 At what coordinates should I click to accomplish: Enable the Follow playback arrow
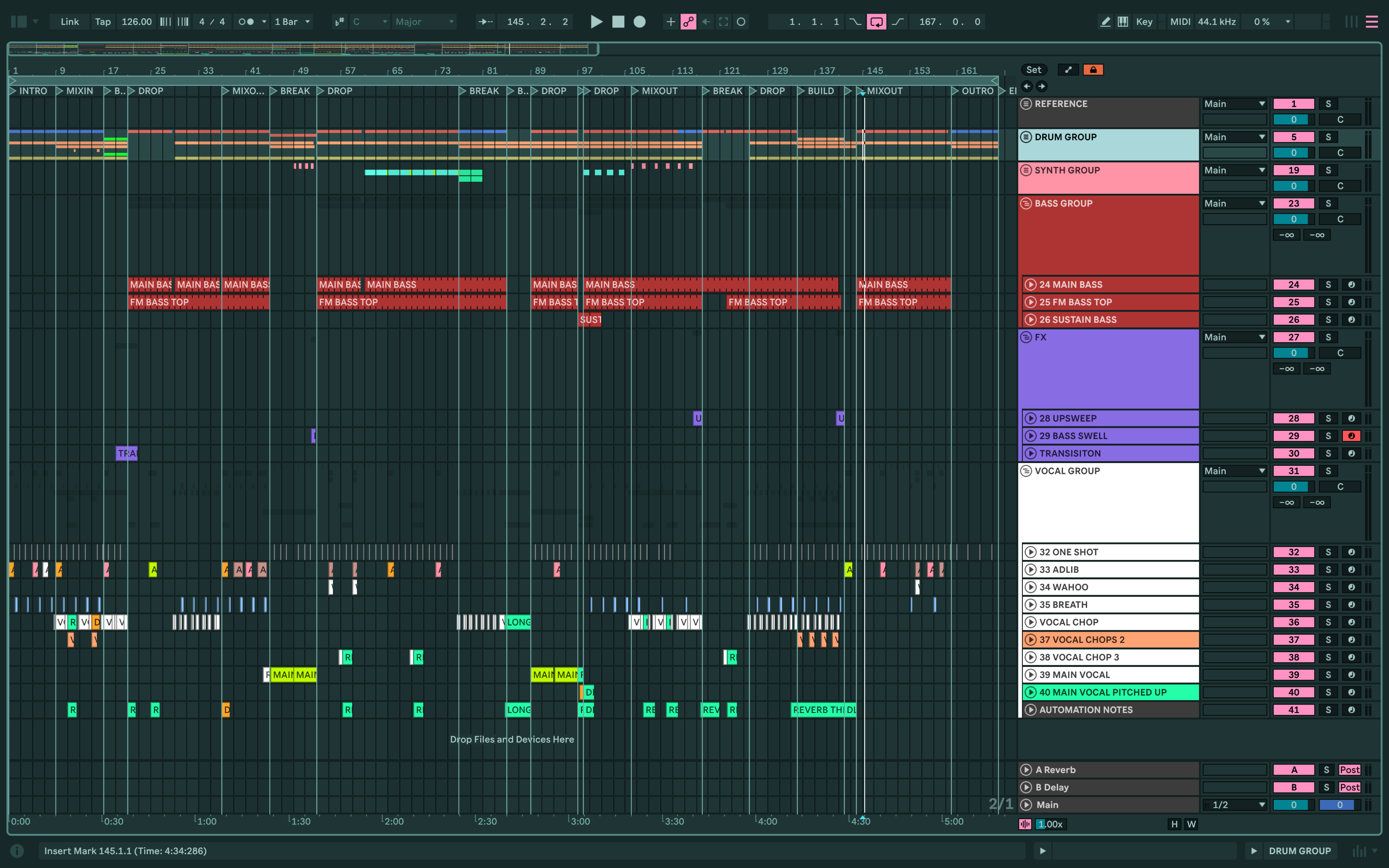pos(485,22)
